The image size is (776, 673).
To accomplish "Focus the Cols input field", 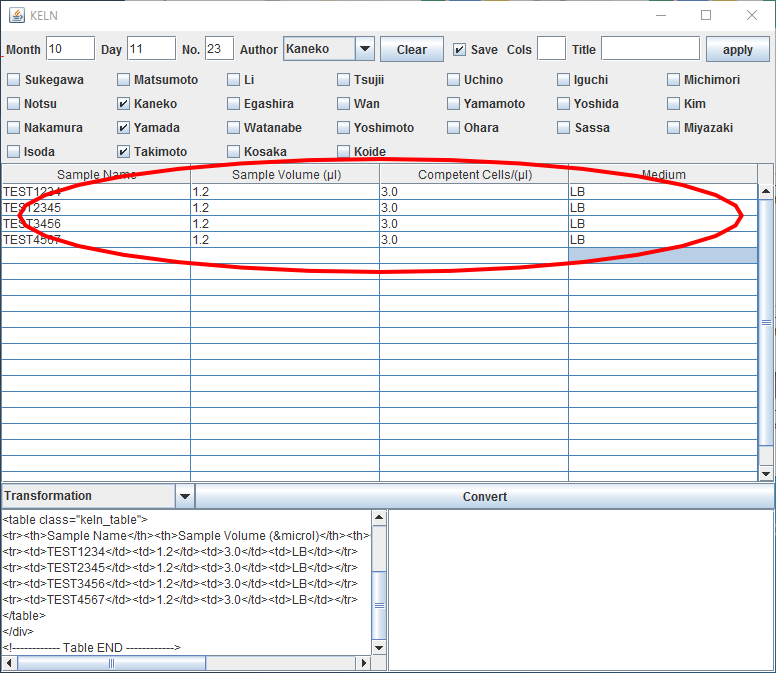I will [x=551, y=48].
